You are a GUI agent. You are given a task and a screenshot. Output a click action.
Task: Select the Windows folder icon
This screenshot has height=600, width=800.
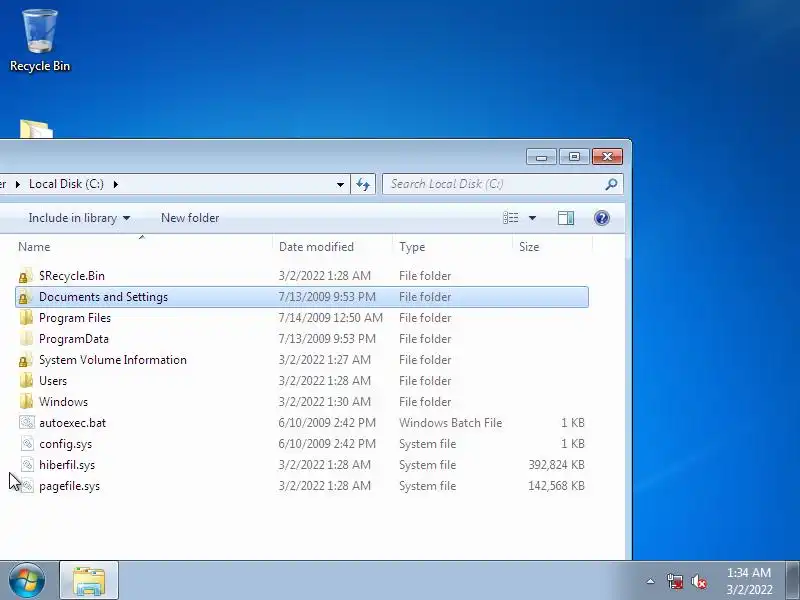click(x=26, y=402)
